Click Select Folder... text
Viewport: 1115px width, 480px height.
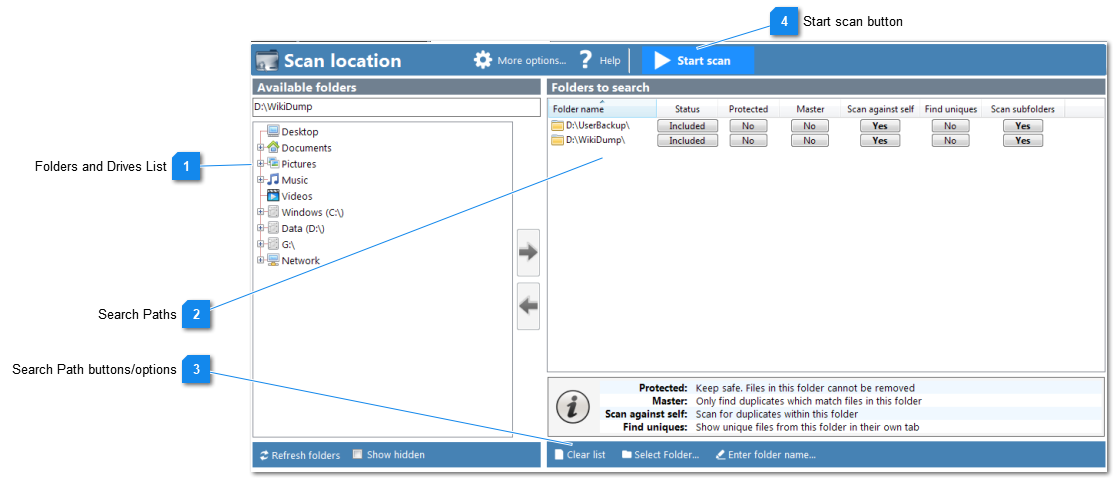pyautogui.click(x=667, y=455)
